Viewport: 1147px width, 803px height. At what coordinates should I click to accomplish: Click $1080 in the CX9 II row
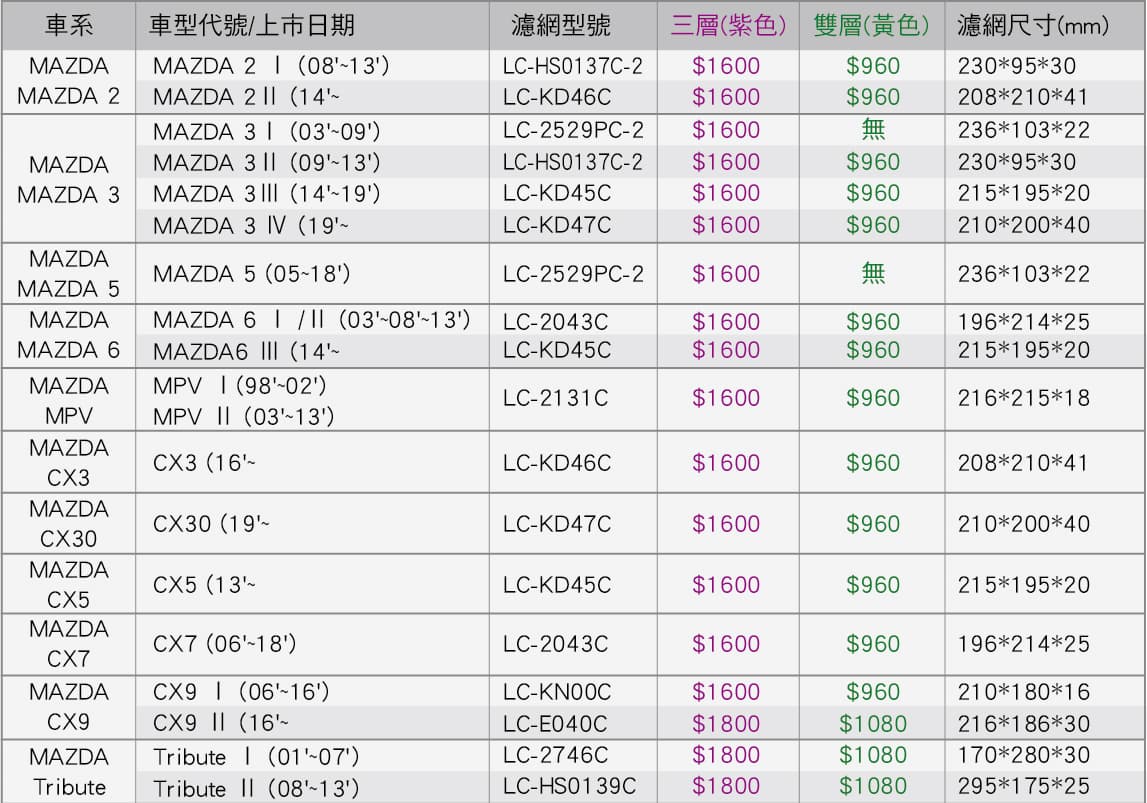(873, 724)
